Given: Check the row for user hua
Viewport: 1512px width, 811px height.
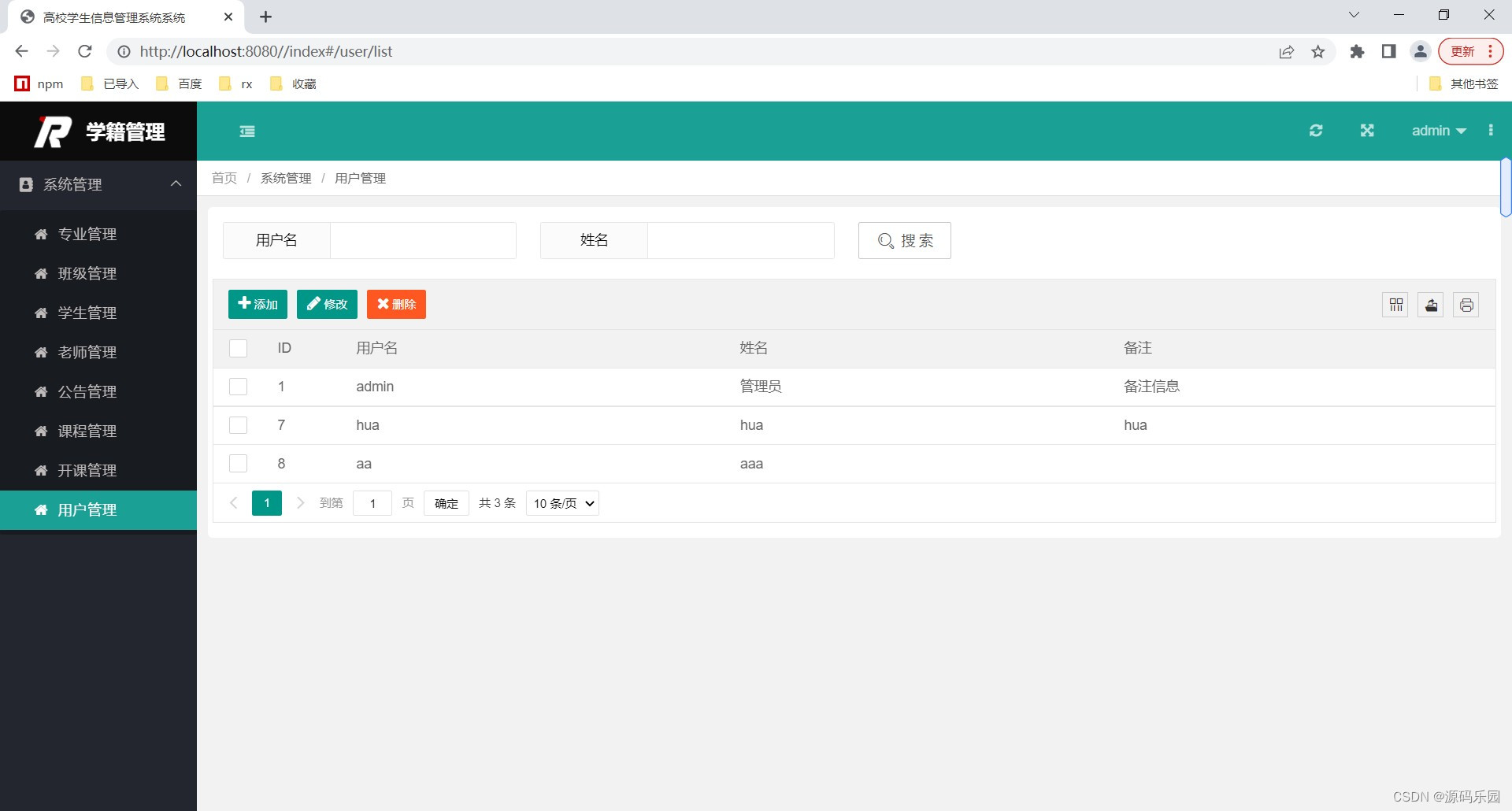Looking at the screenshot, I should (238, 425).
